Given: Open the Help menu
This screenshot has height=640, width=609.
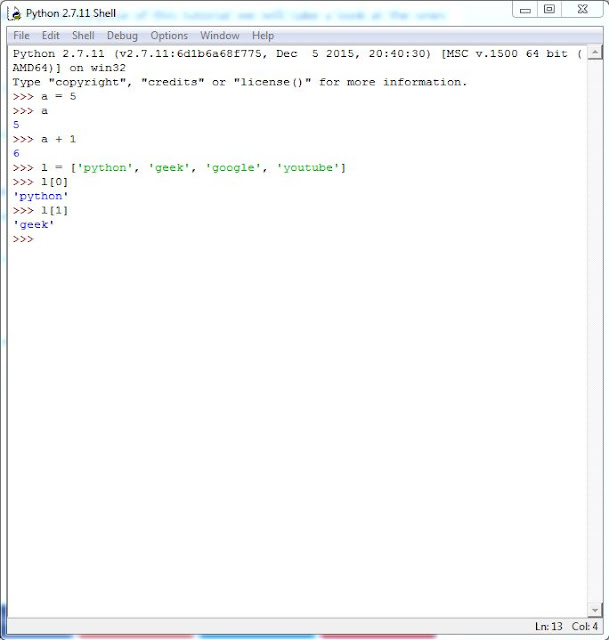Looking at the screenshot, I should pyautogui.click(x=263, y=36).
